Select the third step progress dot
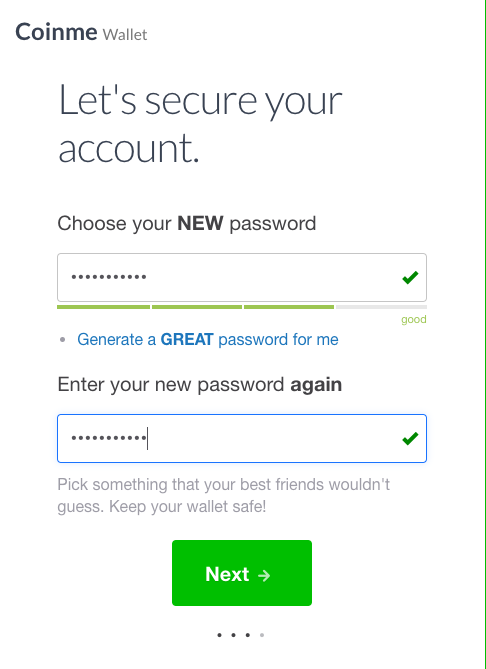486x669 pixels. 247,635
